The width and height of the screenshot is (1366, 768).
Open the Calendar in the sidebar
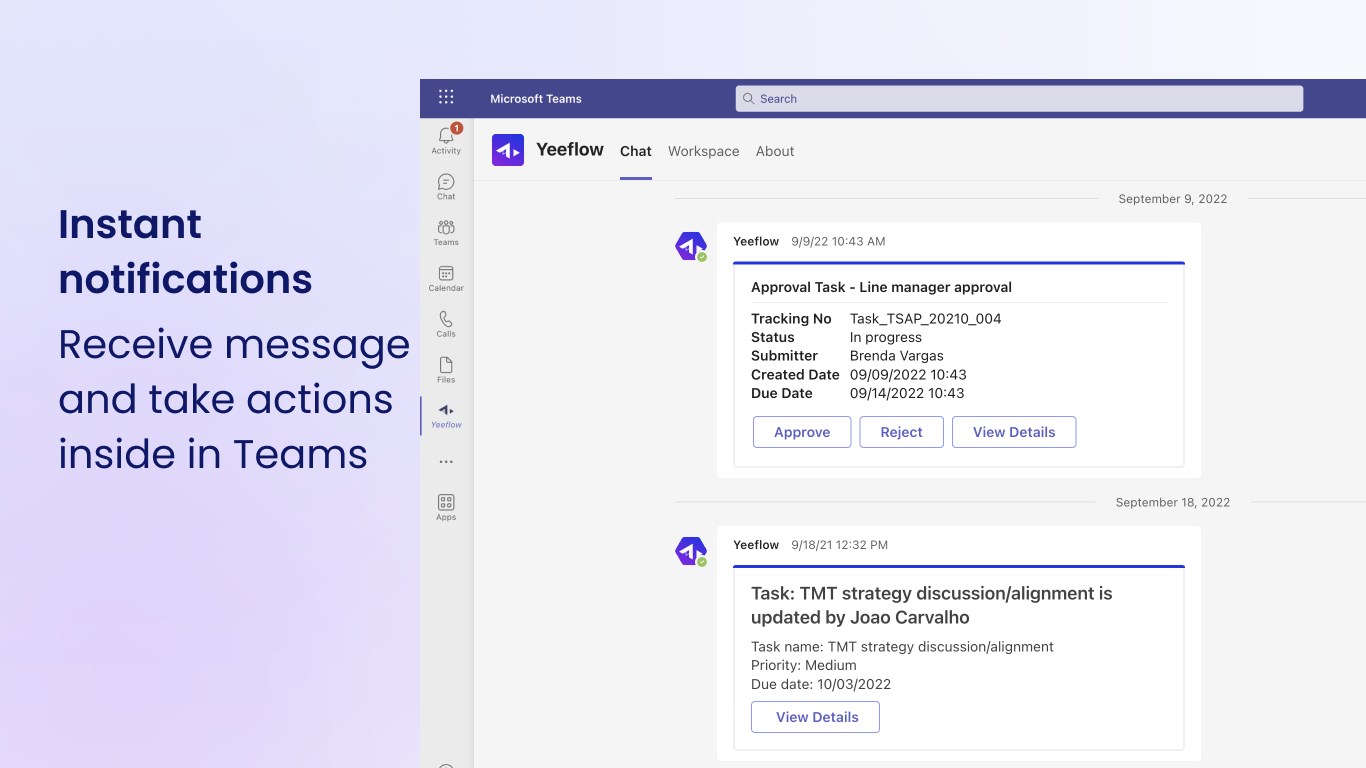pos(446,278)
